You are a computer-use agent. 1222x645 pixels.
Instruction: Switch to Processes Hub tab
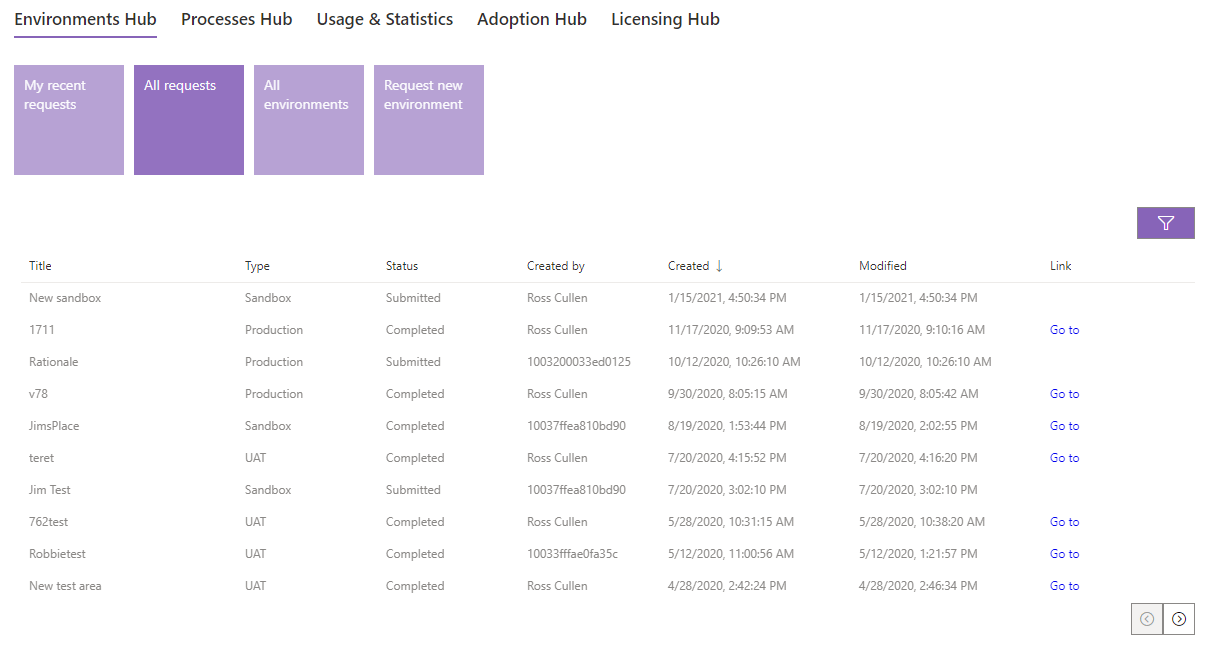(x=237, y=19)
